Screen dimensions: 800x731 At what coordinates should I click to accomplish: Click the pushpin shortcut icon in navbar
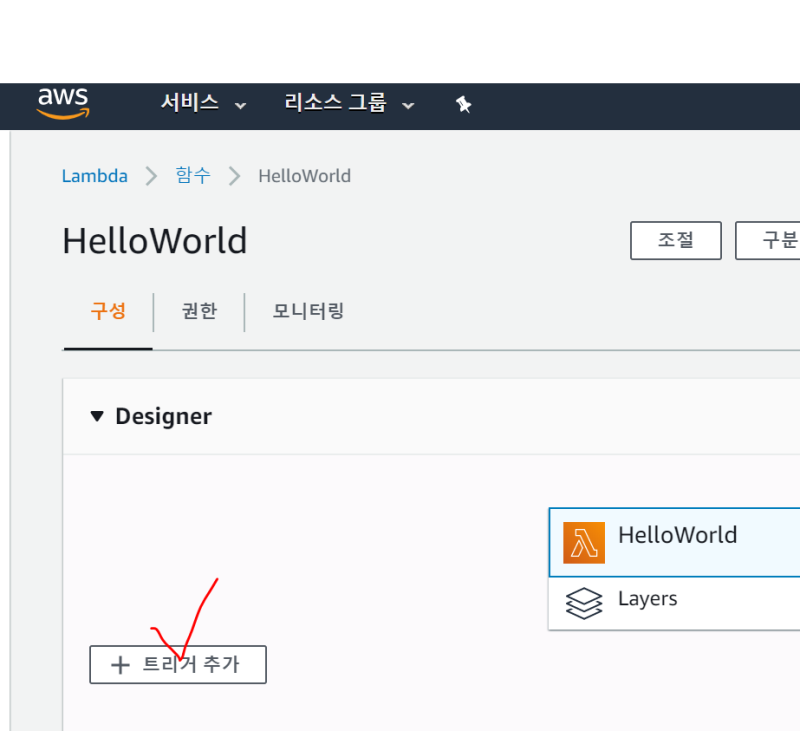(x=463, y=104)
